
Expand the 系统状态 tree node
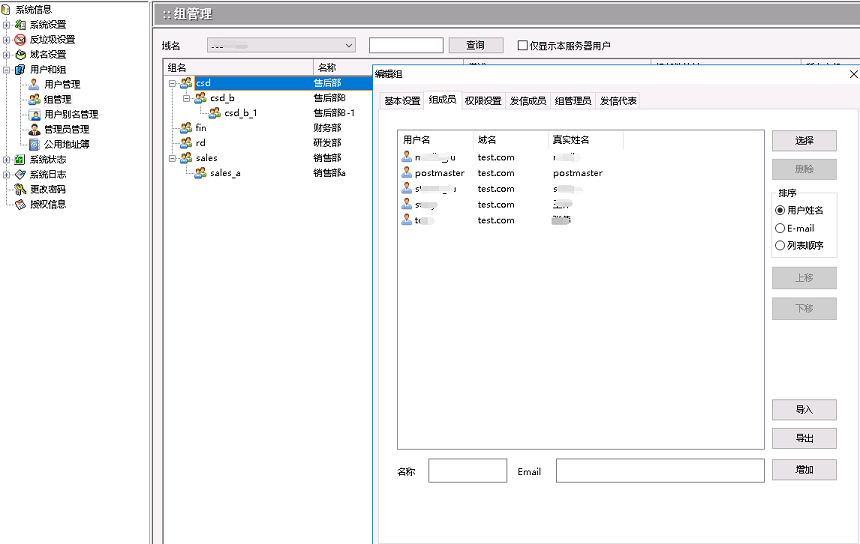click(7, 160)
